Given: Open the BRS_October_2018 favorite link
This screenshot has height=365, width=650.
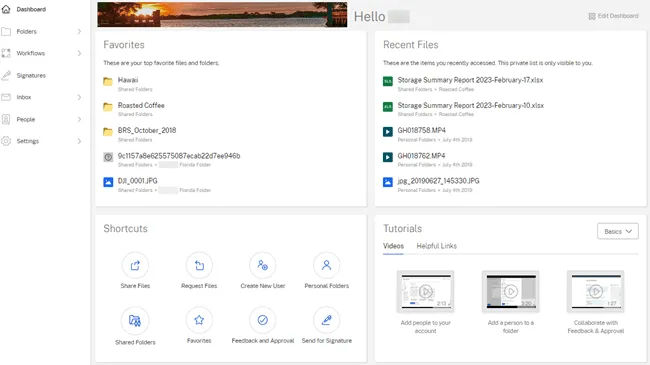Looking at the screenshot, I should pyautogui.click(x=147, y=130).
